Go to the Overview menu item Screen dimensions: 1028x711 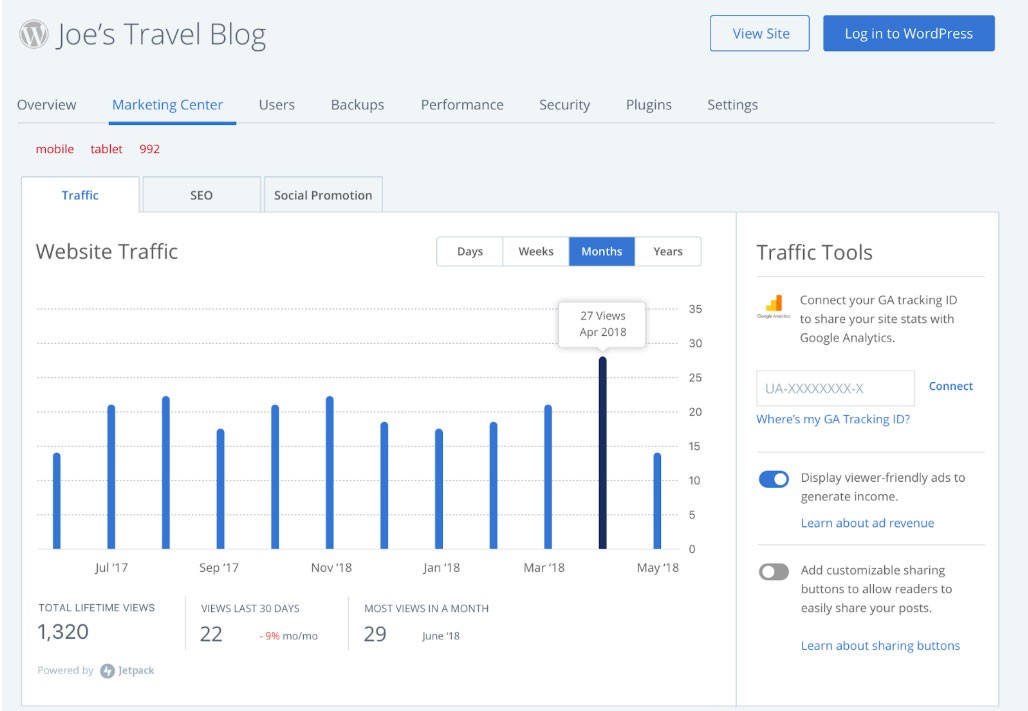[x=47, y=105]
